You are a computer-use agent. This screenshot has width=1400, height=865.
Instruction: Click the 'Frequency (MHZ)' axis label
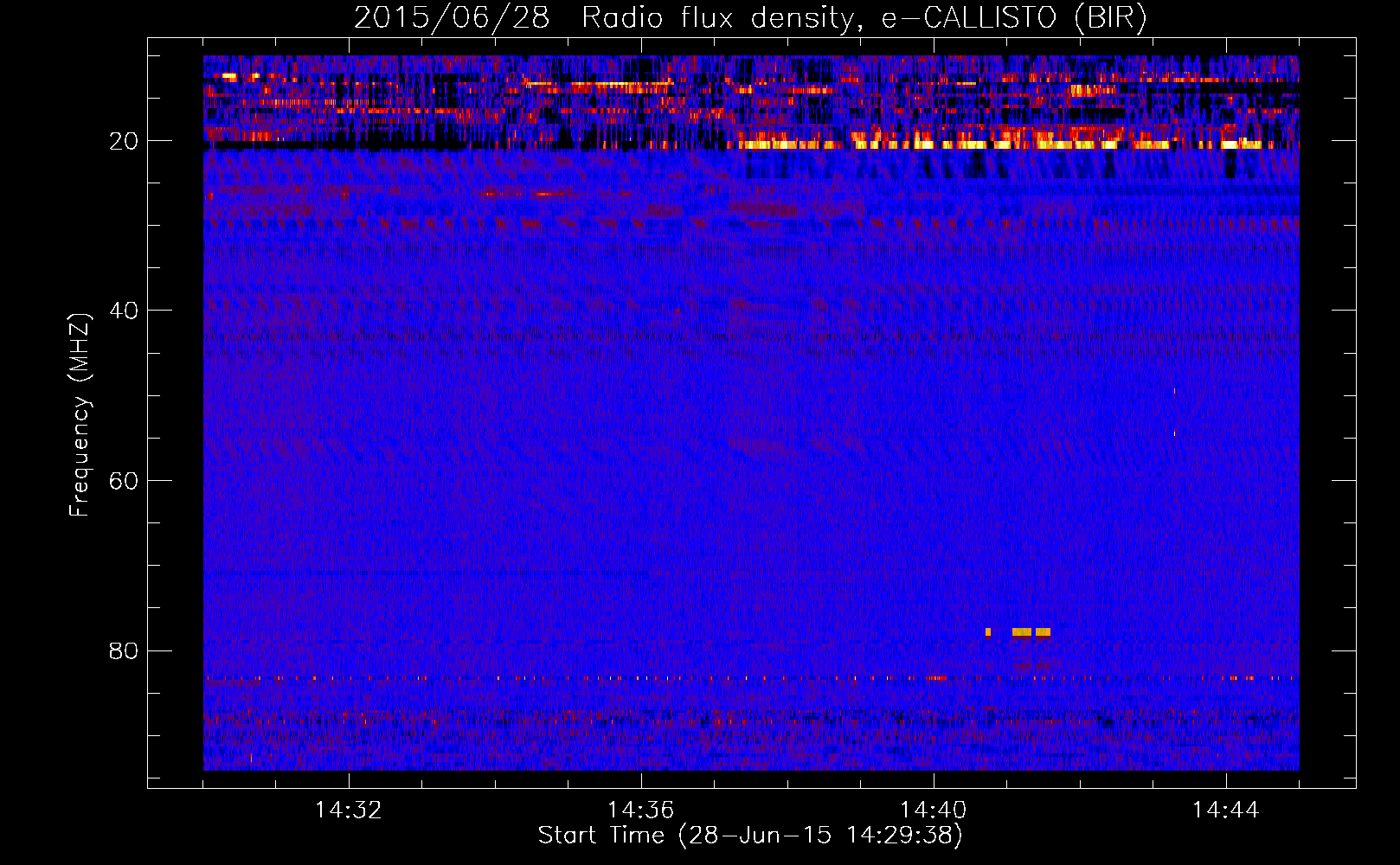pyautogui.click(x=80, y=415)
